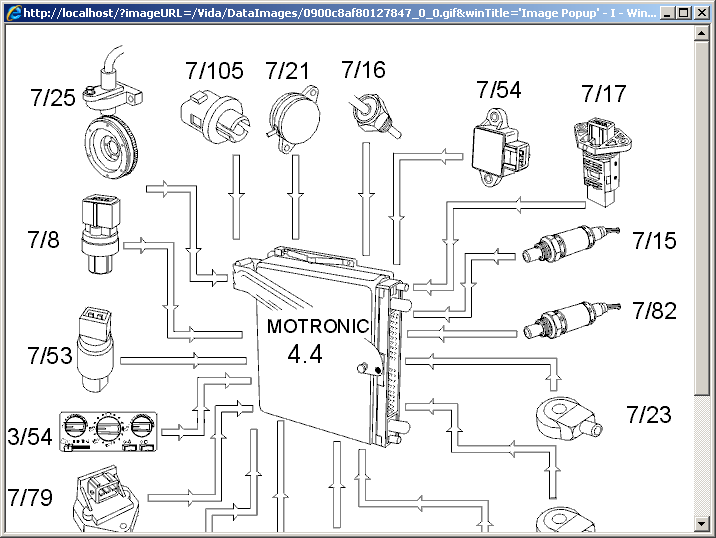This screenshot has height=538, width=716.
Task: Click the 7/53 sensor drawing
Action: pyautogui.click(x=95, y=349)
